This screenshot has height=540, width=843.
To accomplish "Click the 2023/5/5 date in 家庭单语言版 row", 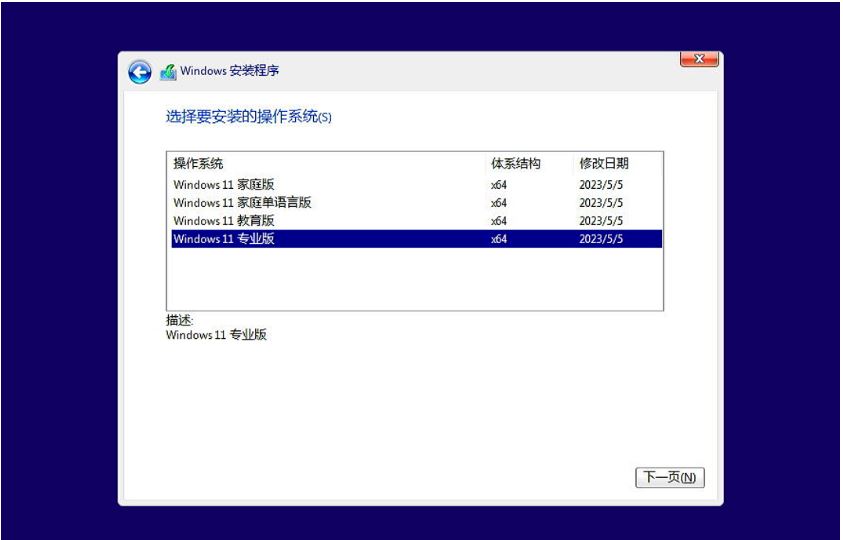I will click(601, 203).
